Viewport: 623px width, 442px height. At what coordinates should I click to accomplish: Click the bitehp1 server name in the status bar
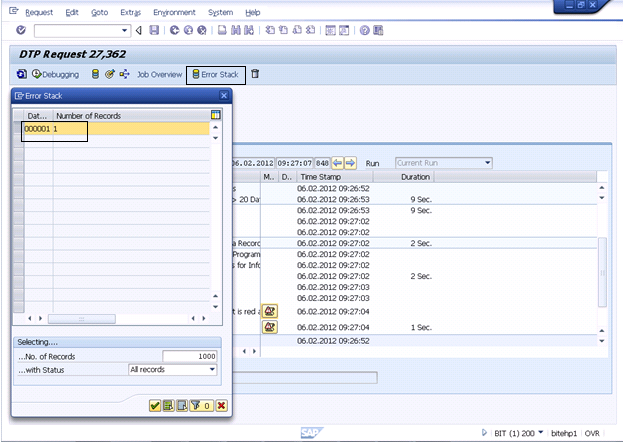(564, 433)
